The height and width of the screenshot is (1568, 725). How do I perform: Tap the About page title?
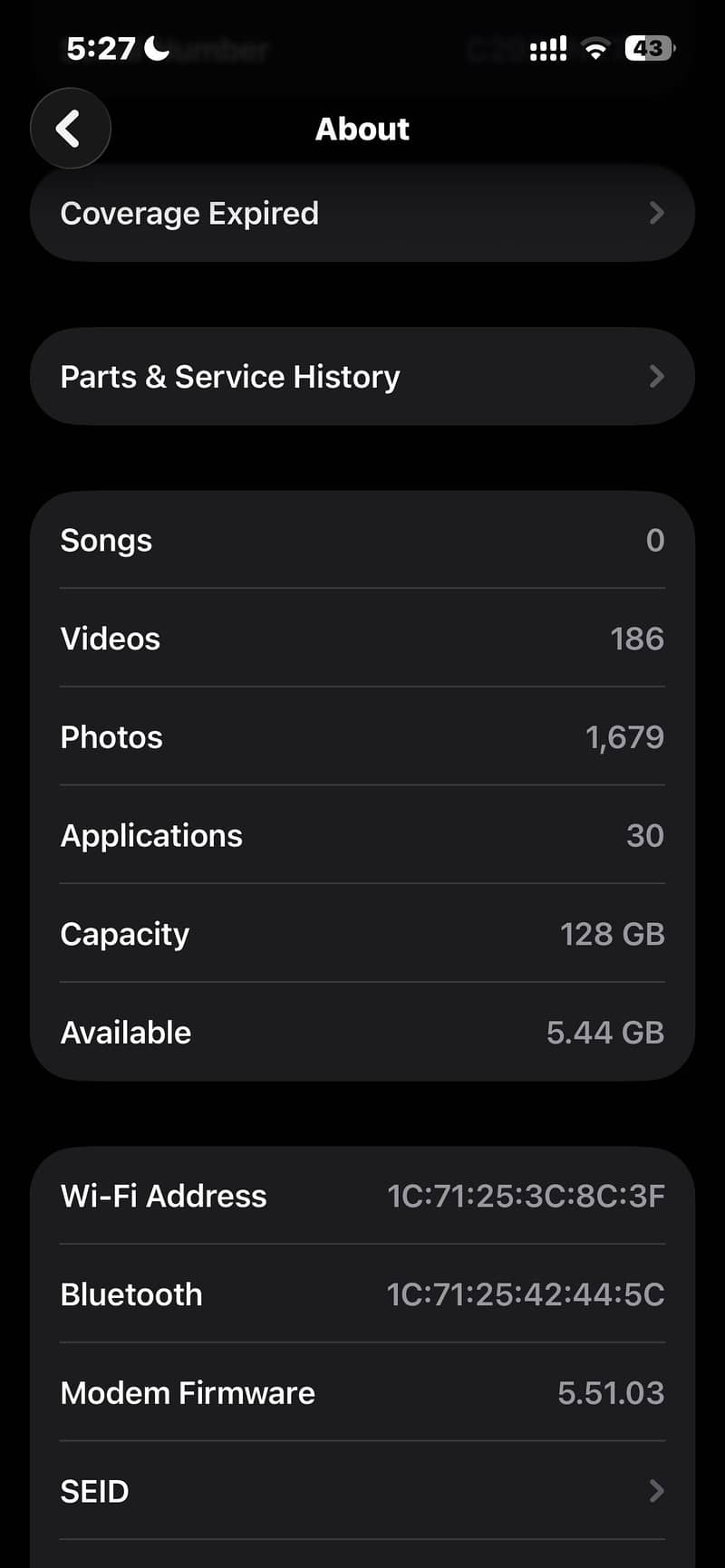tap(362, 129)
